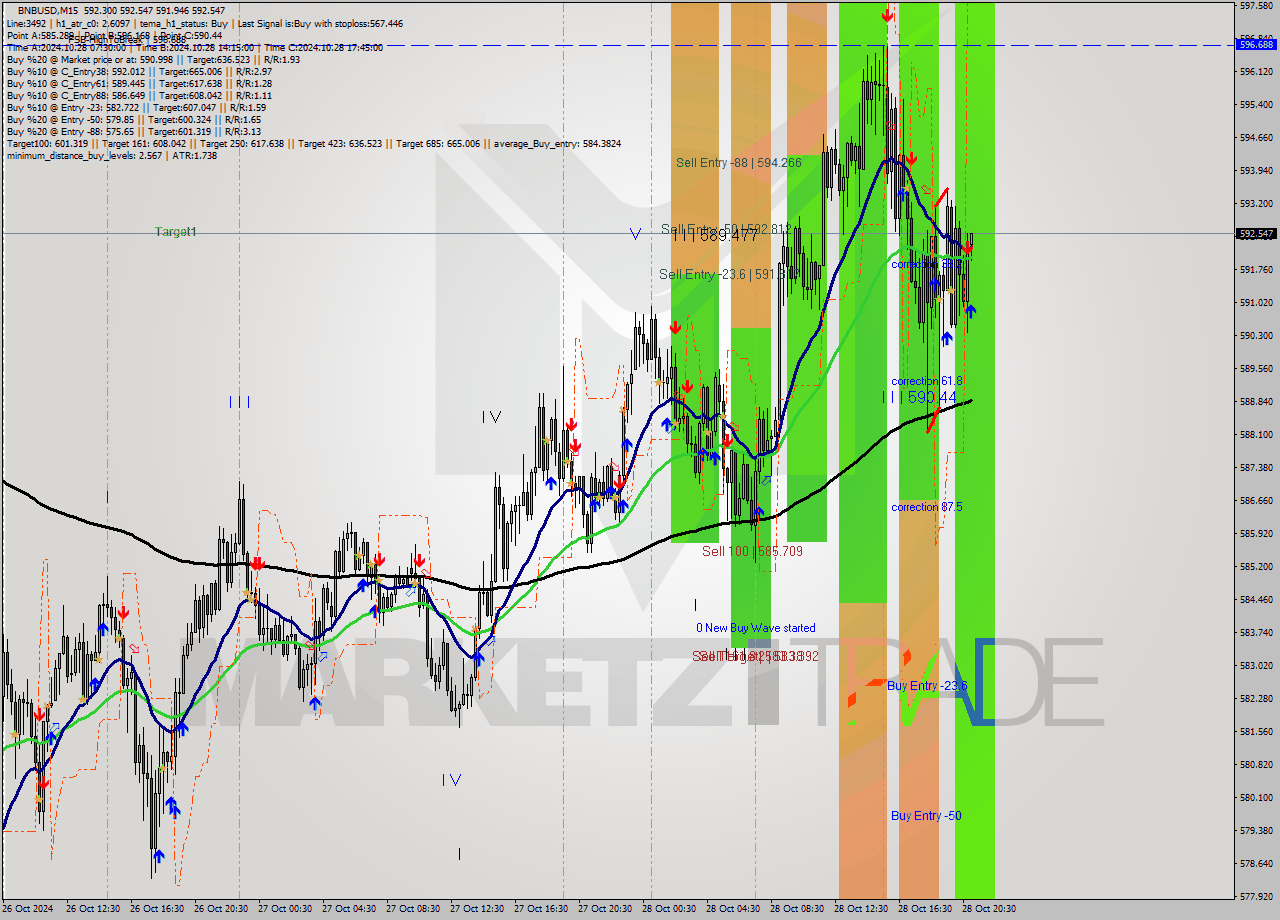1280x920 pixels.
Task: Click the highlighted 596.688 price tag
Action: pyautogui.click(x=1256, y=44)
